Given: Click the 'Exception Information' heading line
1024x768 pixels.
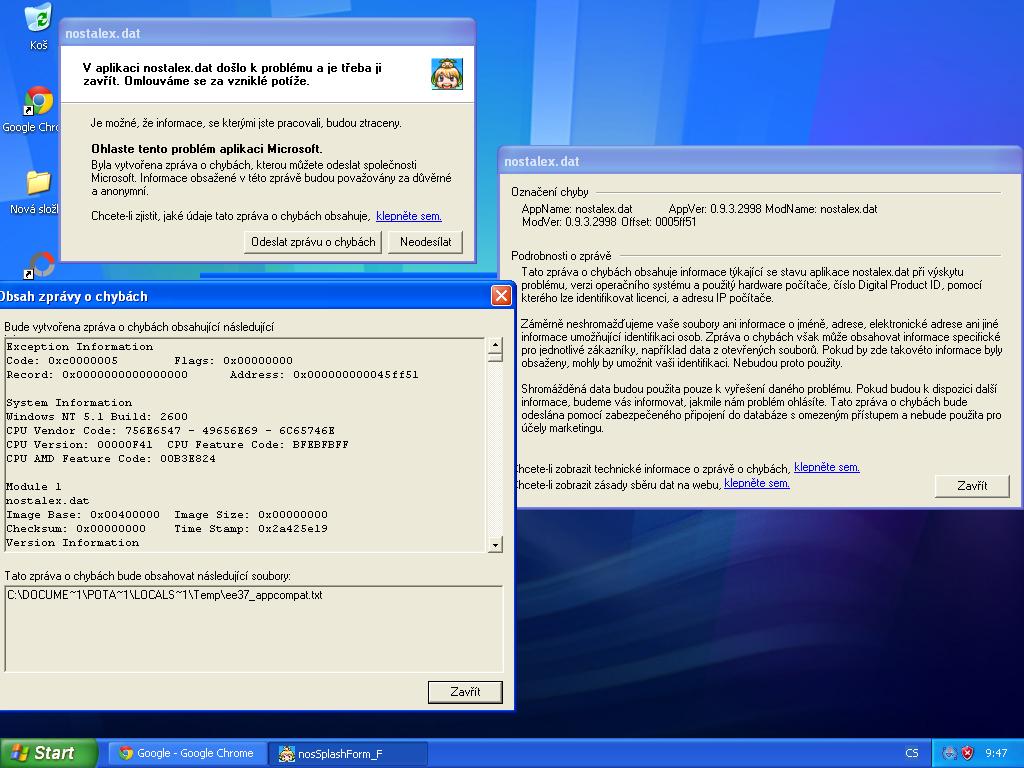Looking at the screenshot, I should [x=80, y=347].
